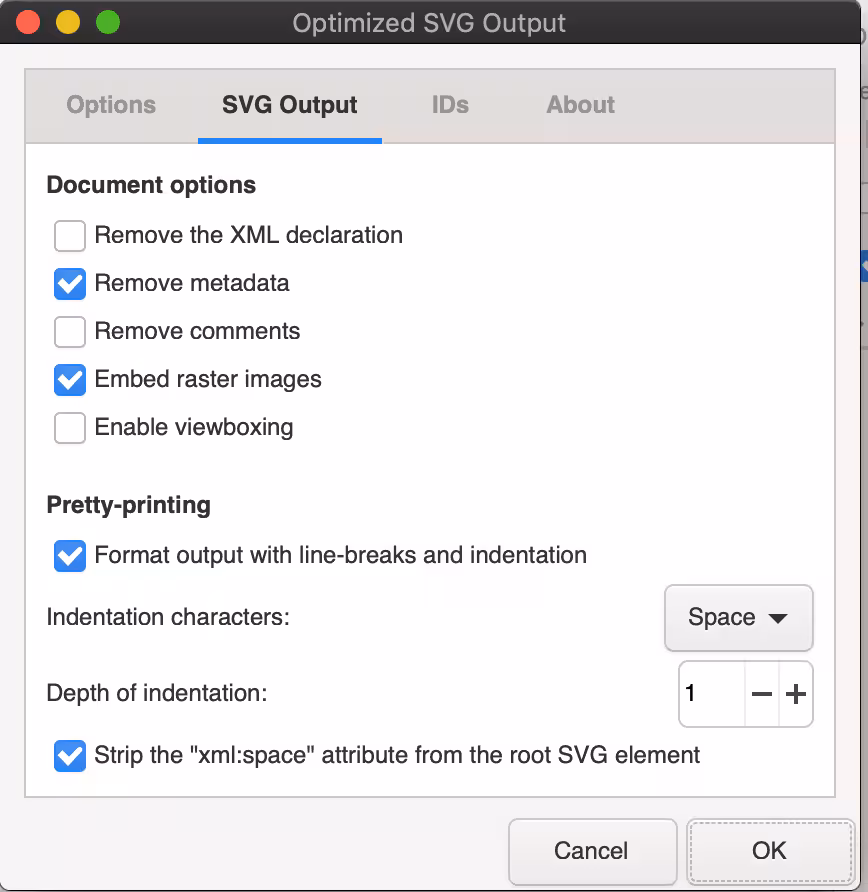Turn on Enable viewboxing

[70, 428]
